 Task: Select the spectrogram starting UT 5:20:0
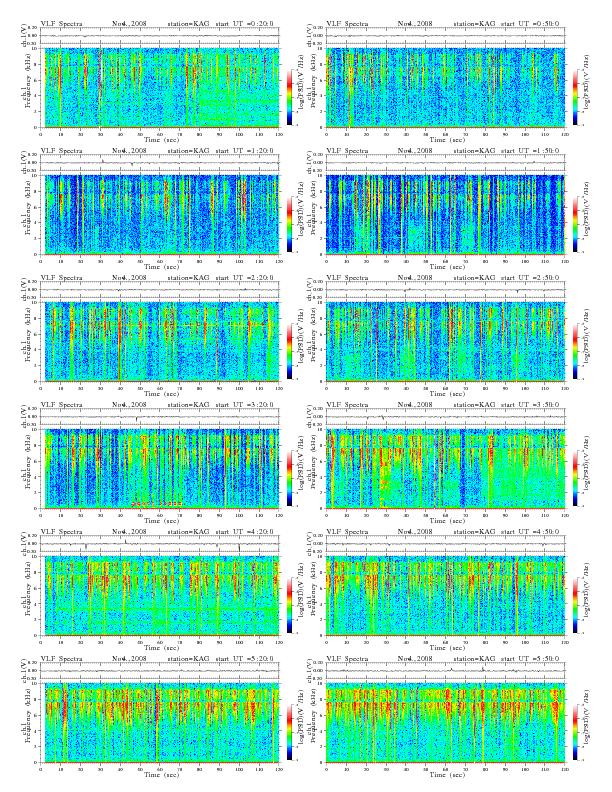[x=160, y=723]
